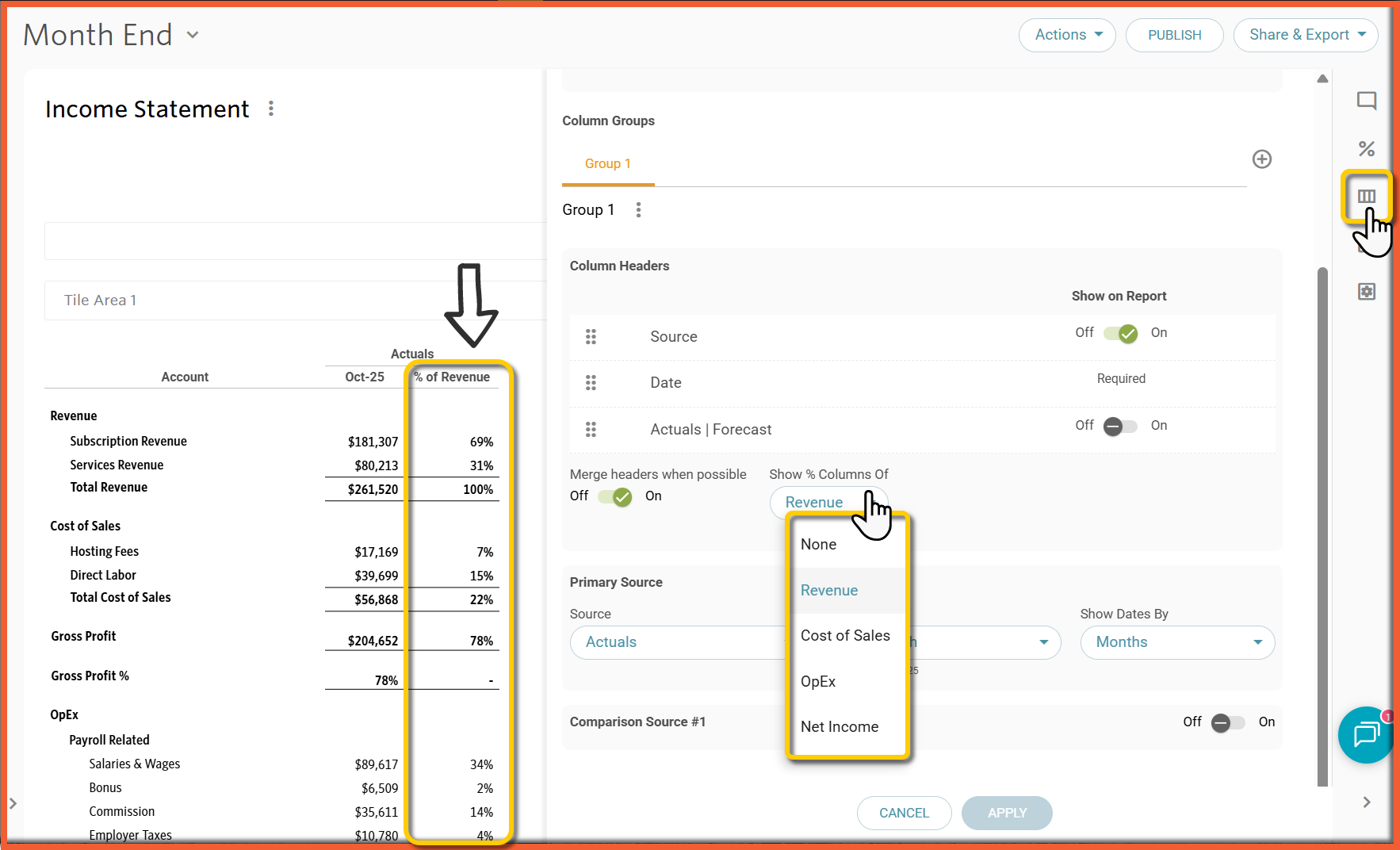Disable Merge headers when possible
This screenshot has height=850, width=1400.
(615, 496)
